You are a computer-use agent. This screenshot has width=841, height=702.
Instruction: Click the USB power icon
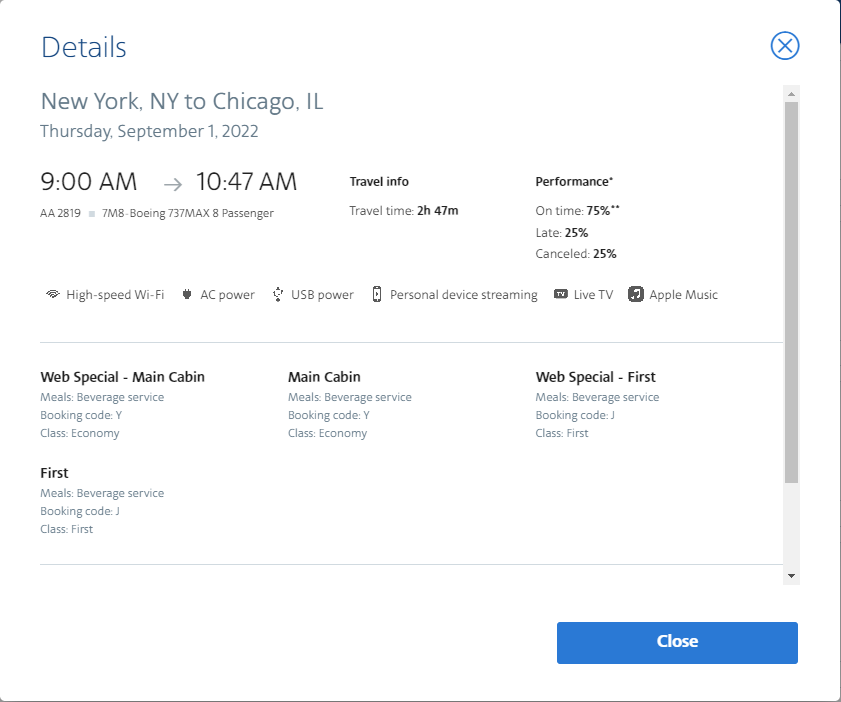tap(278, 295)
